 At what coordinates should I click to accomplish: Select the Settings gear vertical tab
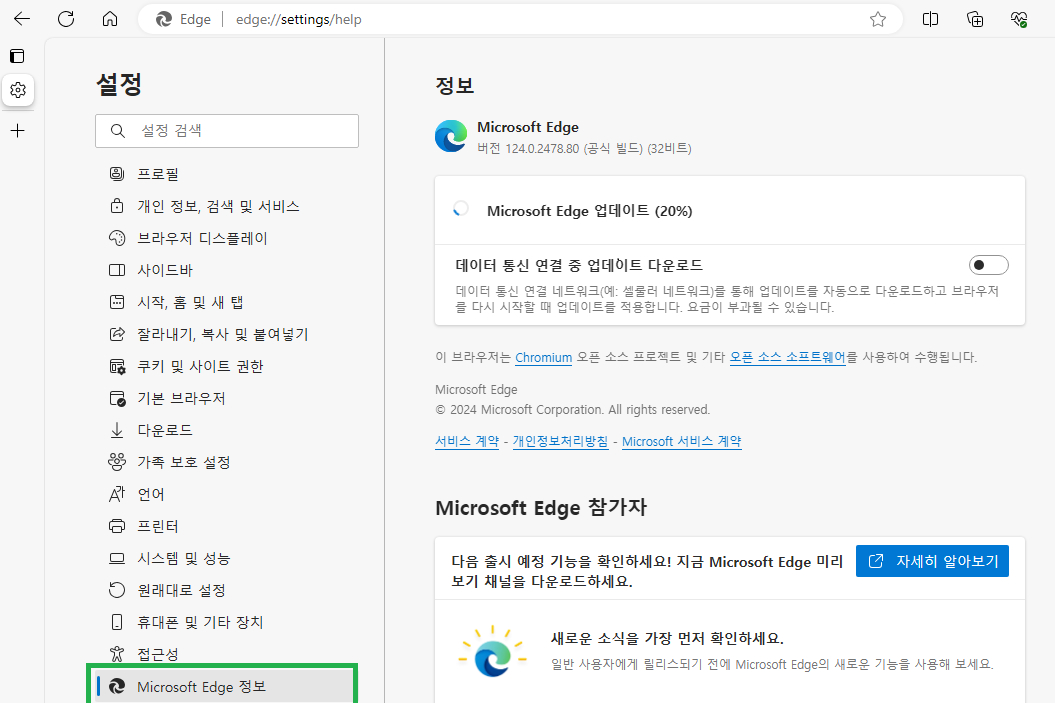(x=18, y=89)
